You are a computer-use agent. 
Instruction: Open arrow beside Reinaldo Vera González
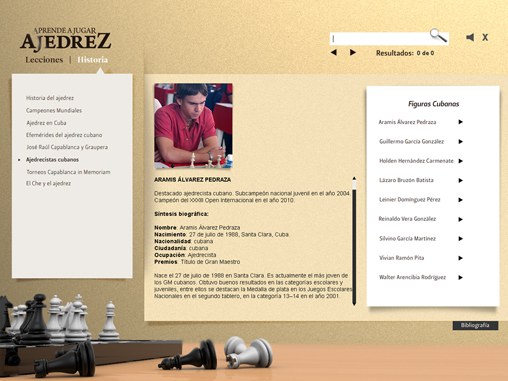coord(460,219)
